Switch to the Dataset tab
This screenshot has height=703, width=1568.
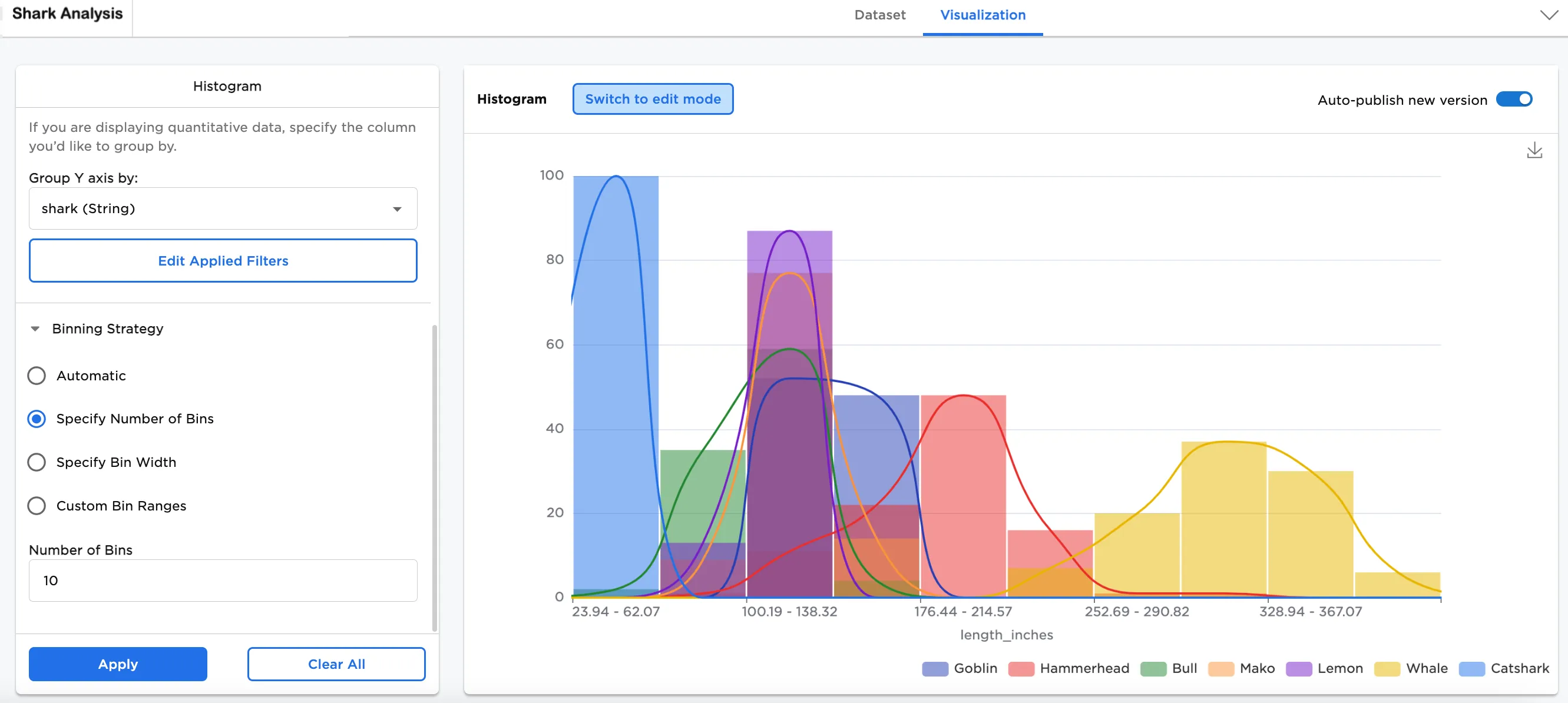(879, 15)
